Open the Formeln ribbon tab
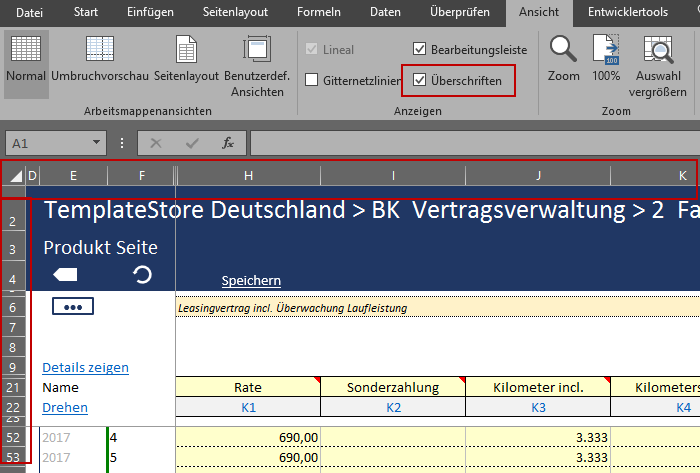Image resolution: width=700 pixels, height=473 pixels. [320, 13]
